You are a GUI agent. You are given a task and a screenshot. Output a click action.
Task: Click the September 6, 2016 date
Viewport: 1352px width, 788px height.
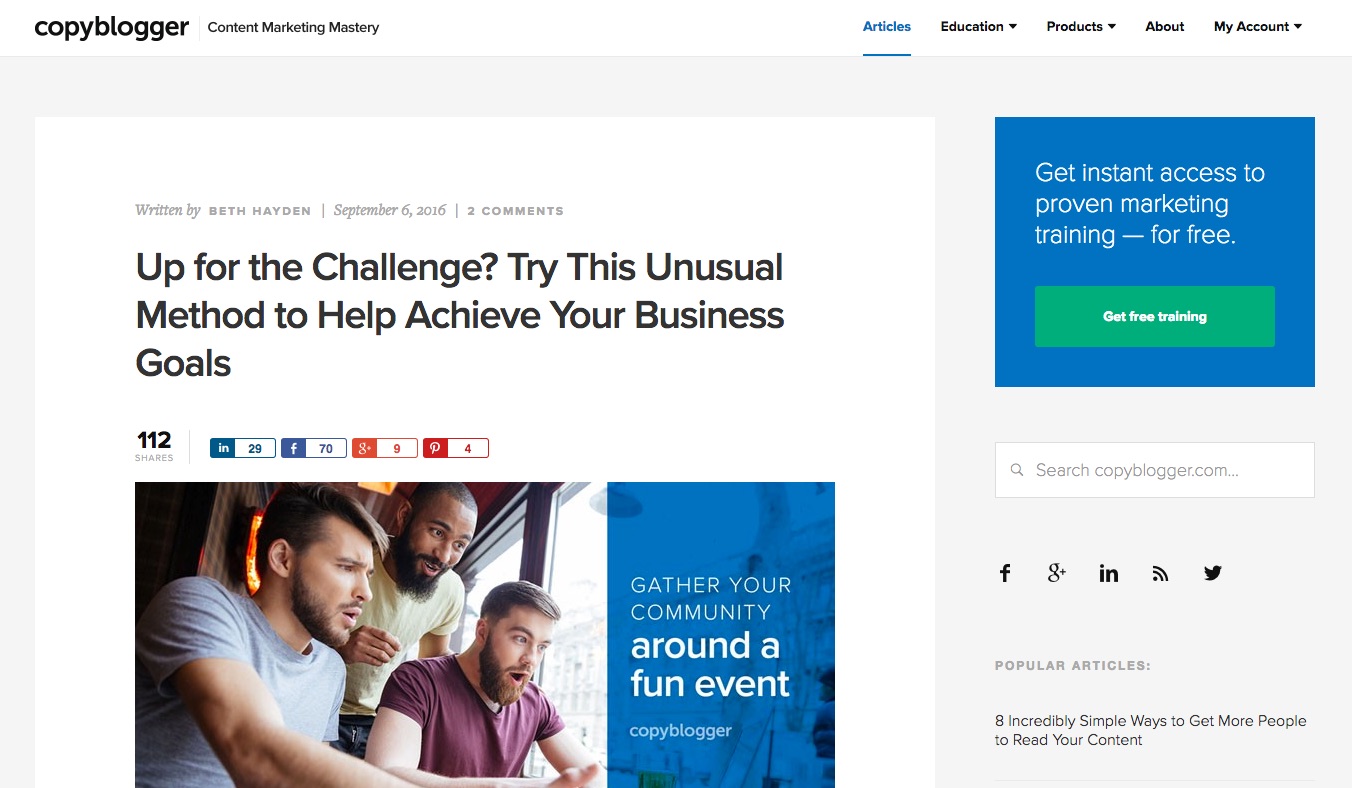[390, 210]
